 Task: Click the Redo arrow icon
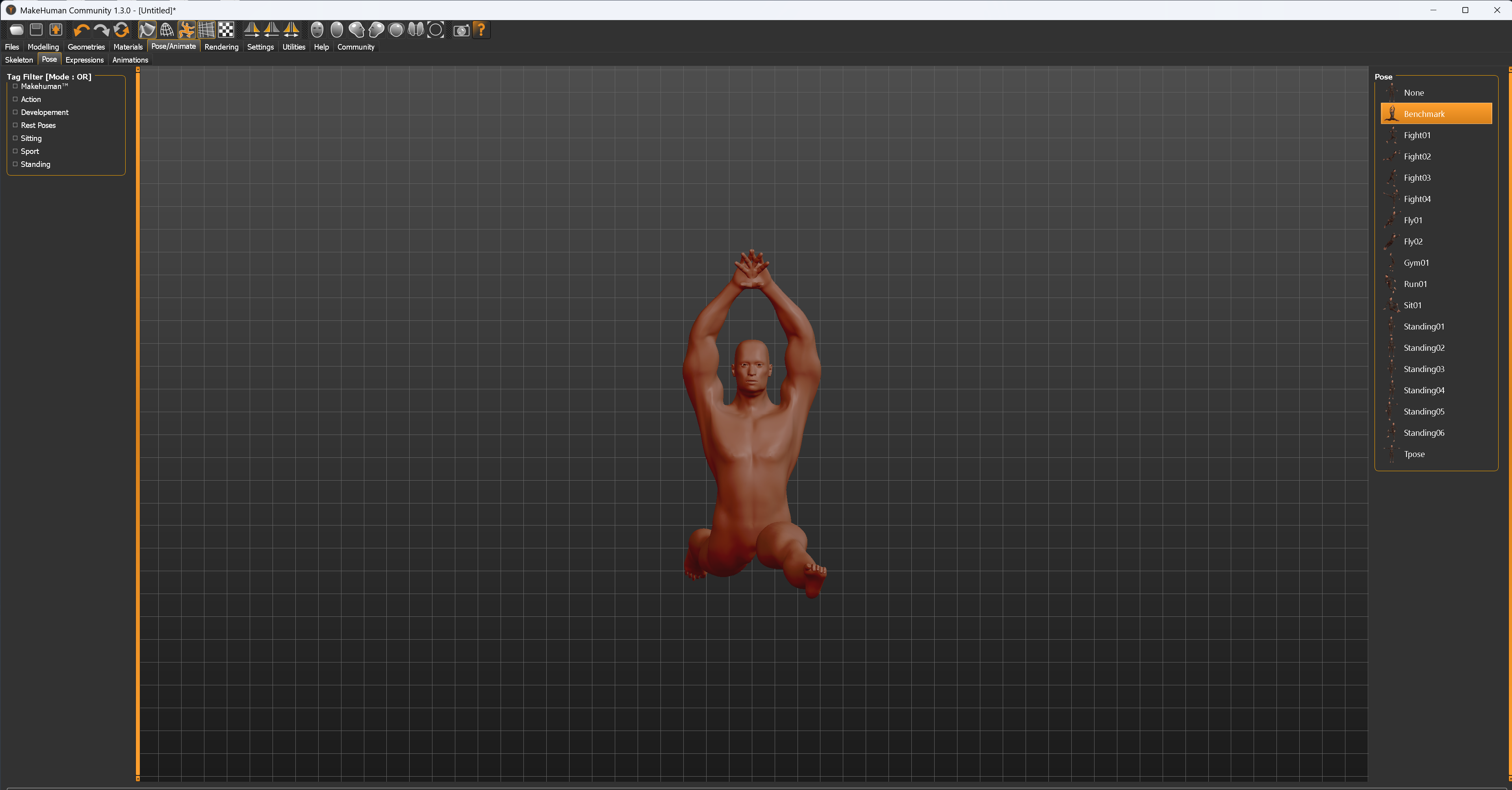(x=102, y=29)
